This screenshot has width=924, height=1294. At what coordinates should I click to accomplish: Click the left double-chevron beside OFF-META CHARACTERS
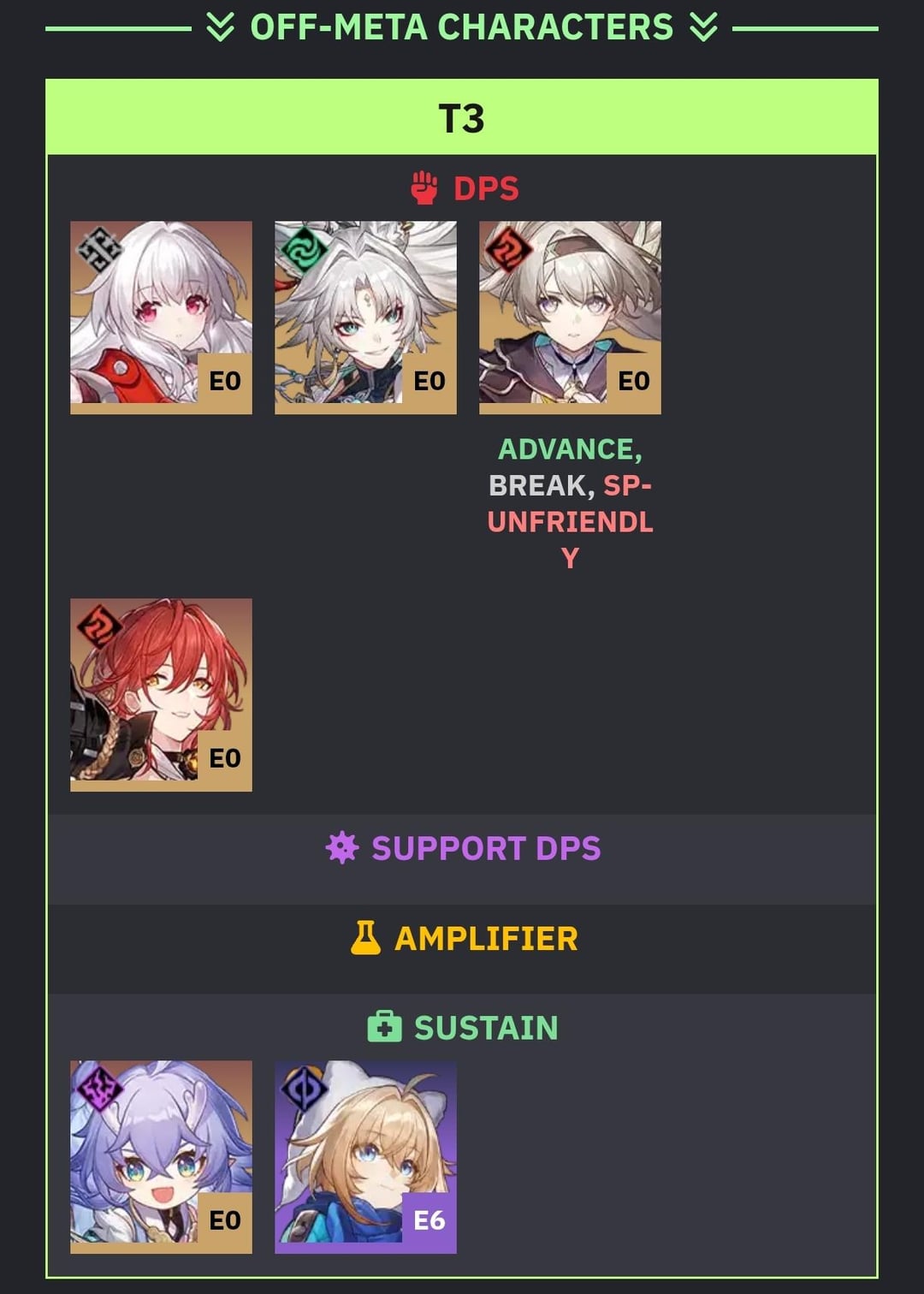tap(220, 27)
